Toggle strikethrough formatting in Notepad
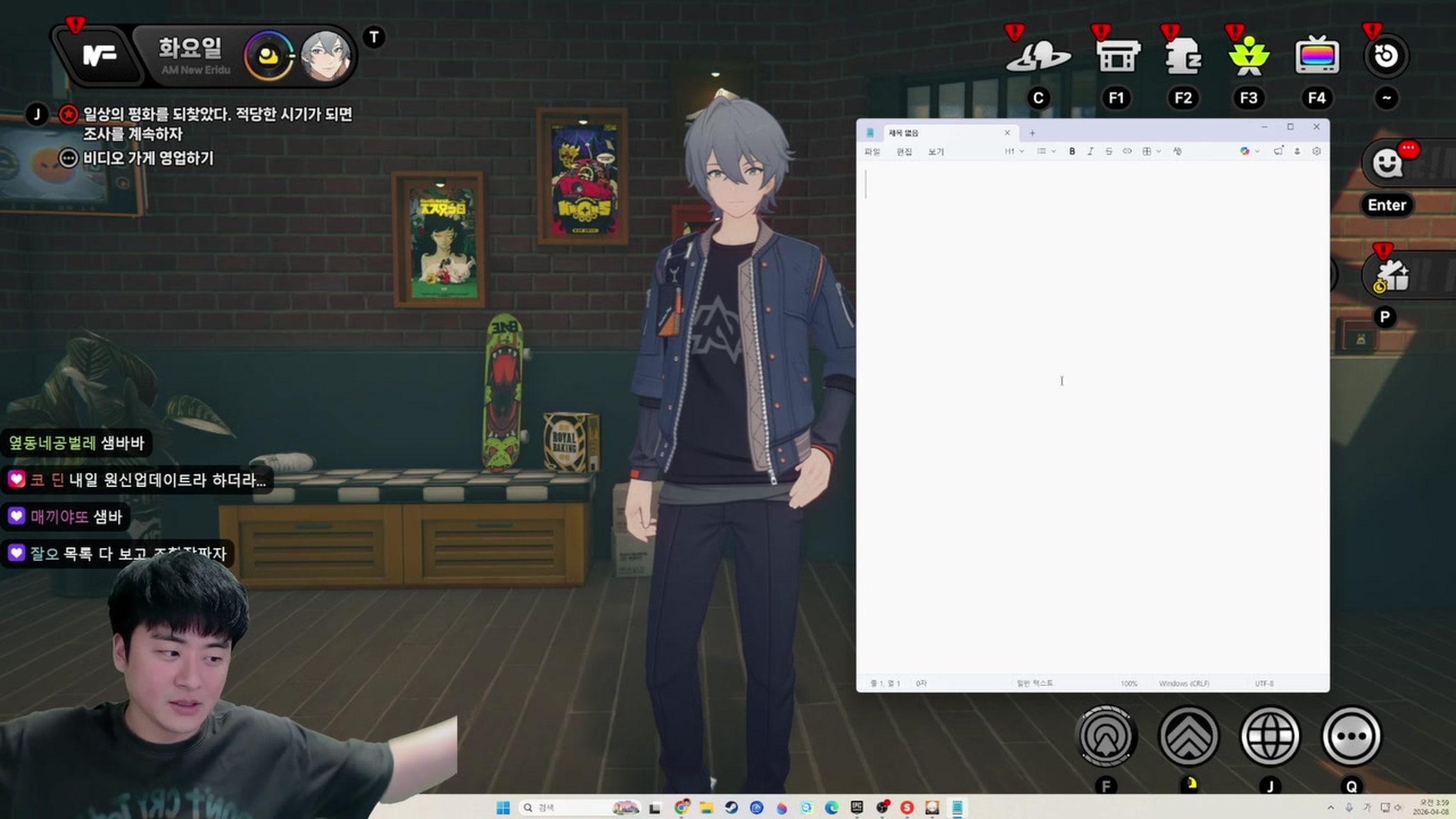Viewport: 1456px width, 819px height. click(x=1109, y=152)
